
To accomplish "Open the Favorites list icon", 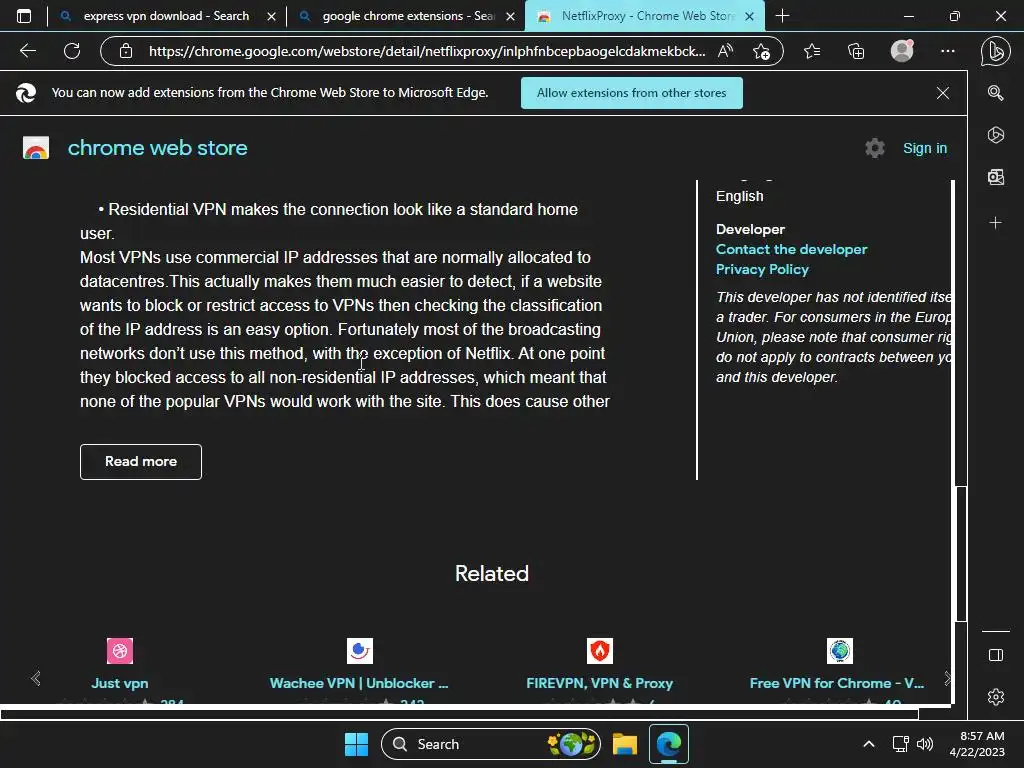I will (812, 51).
